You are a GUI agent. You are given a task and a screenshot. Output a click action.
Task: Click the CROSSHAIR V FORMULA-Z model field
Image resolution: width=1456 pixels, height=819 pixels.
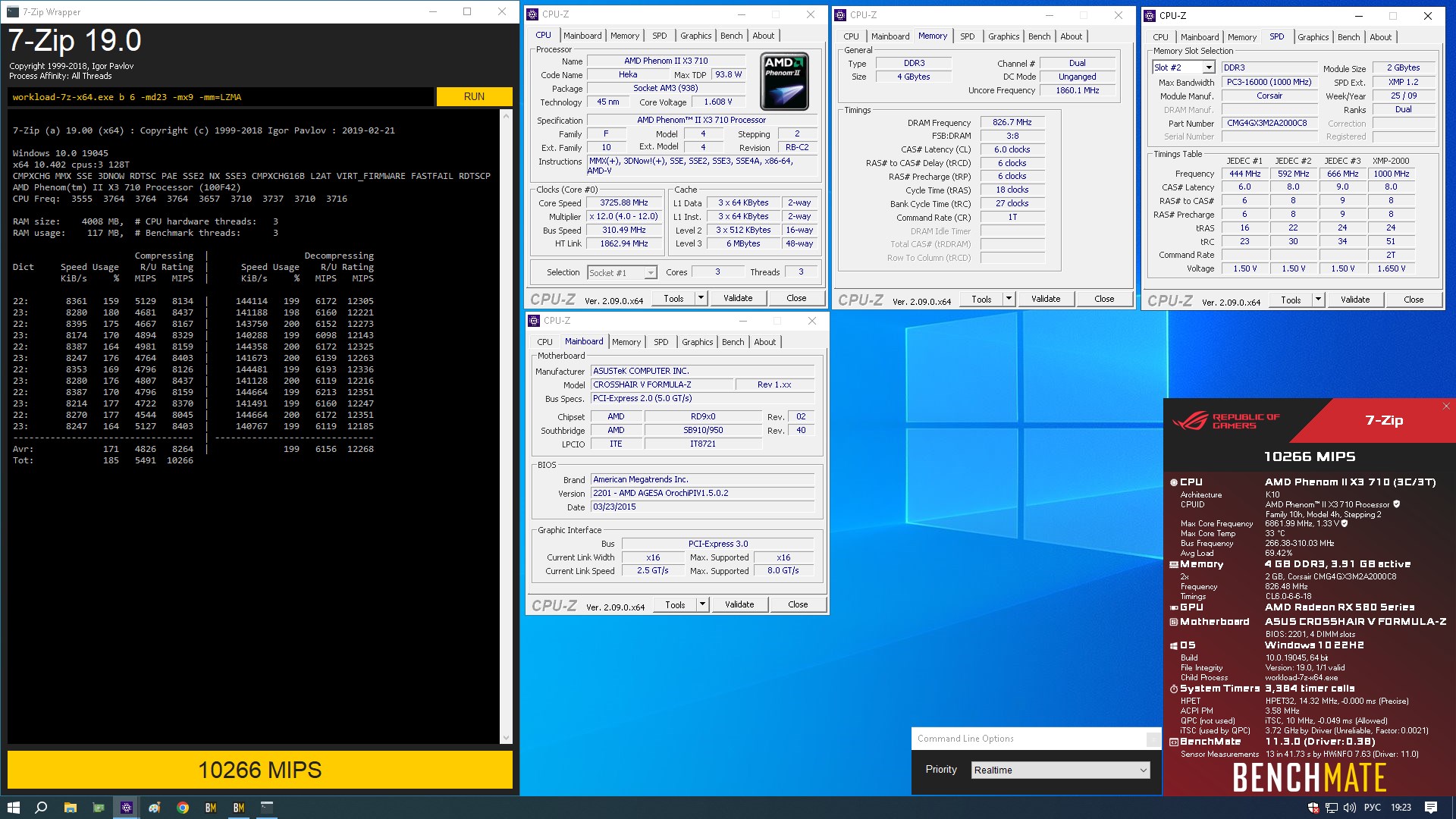pyautogui.click(x=662, y=384)
